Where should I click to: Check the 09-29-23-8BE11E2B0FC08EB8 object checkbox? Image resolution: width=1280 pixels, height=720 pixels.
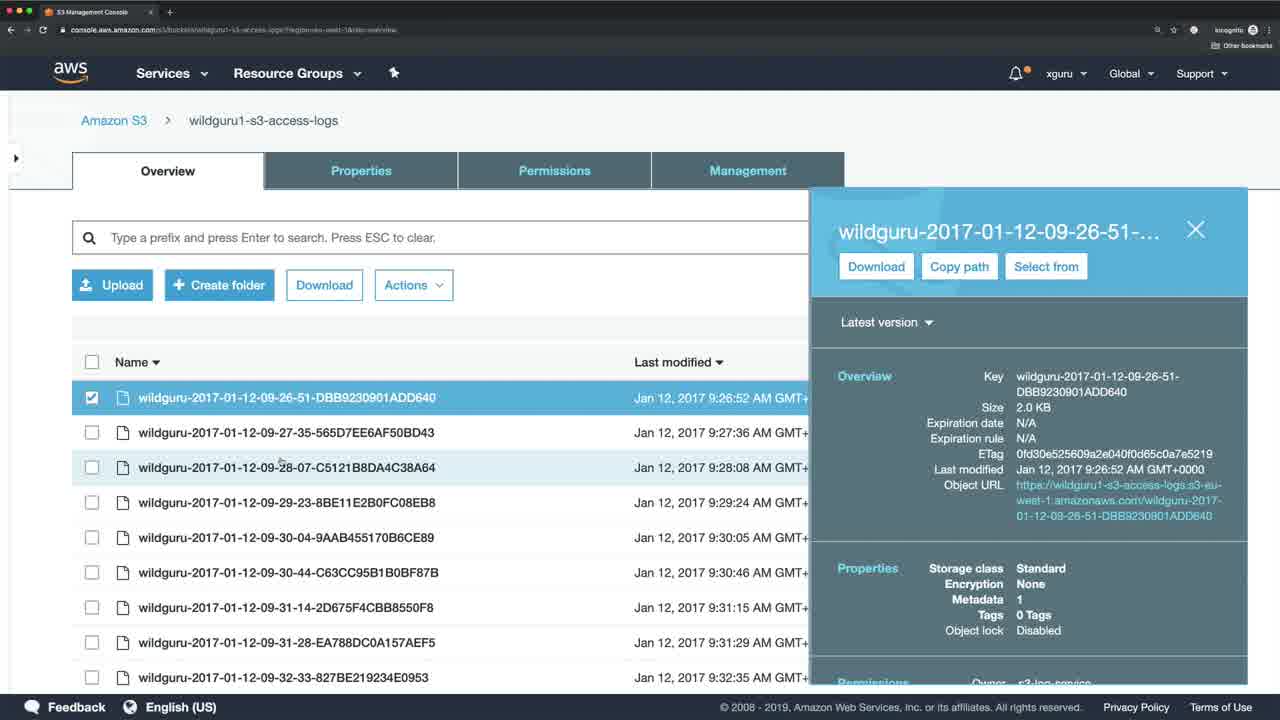[x=92, y=503]
